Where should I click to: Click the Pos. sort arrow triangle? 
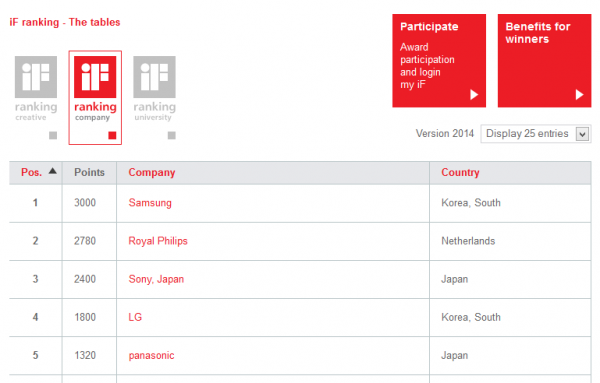pyautogui.click(x=53, y=171)
